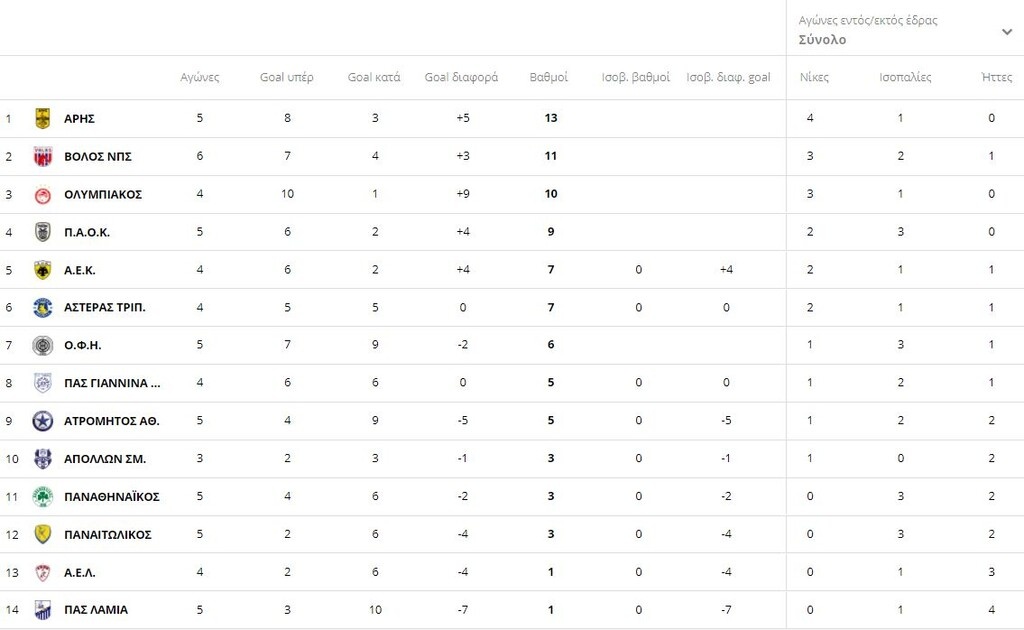Open the Ο.Φ.Η. team name link
1024x630 pixels.
point(83,345)
